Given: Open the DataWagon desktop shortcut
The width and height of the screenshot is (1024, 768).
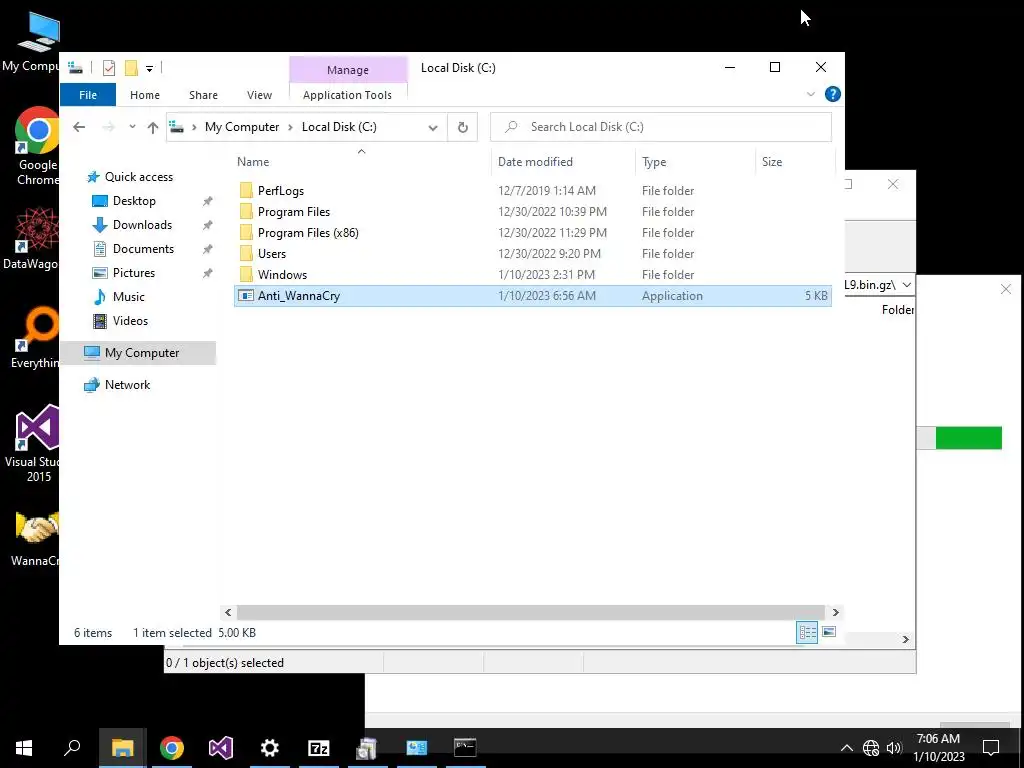Looking at the screenshot, I should coord(31,239).
